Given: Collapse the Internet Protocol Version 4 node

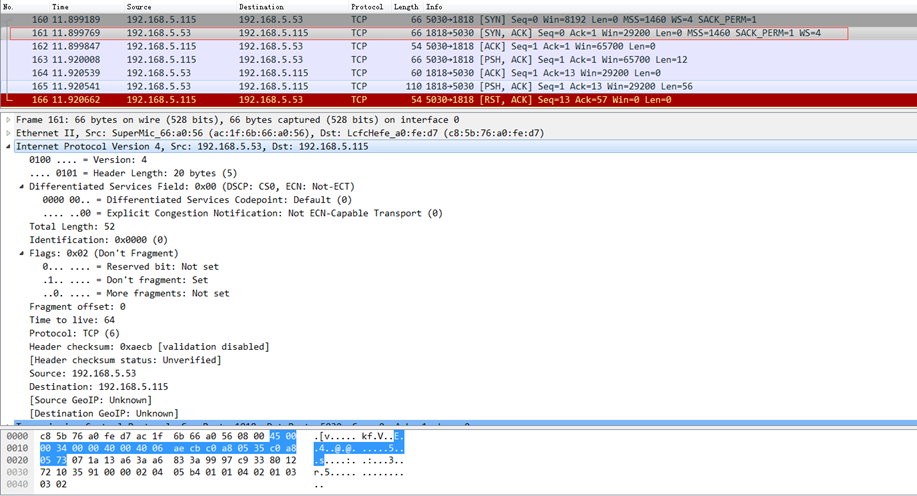Looking at the screenshot, I should (8, 147).
